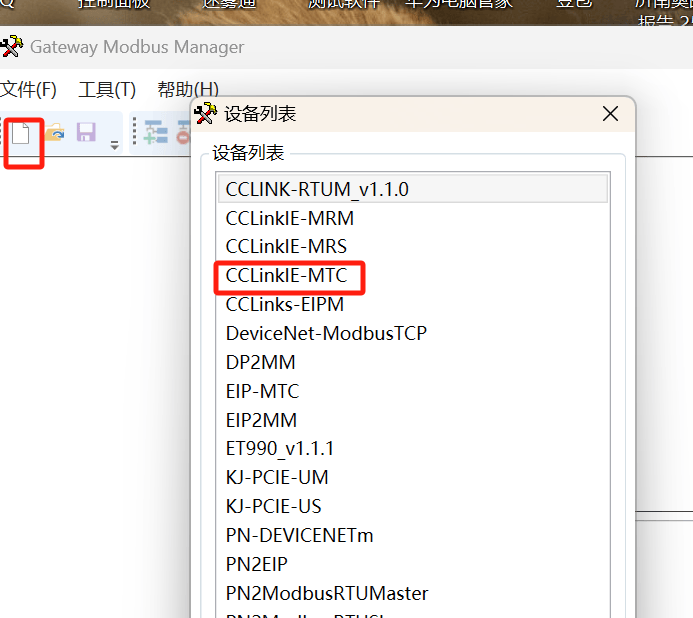This screenshot has height=618, width=693.
Task: Select CCLINK-RTUM_v1.1.0 in device list
Action: coord(413,189)
